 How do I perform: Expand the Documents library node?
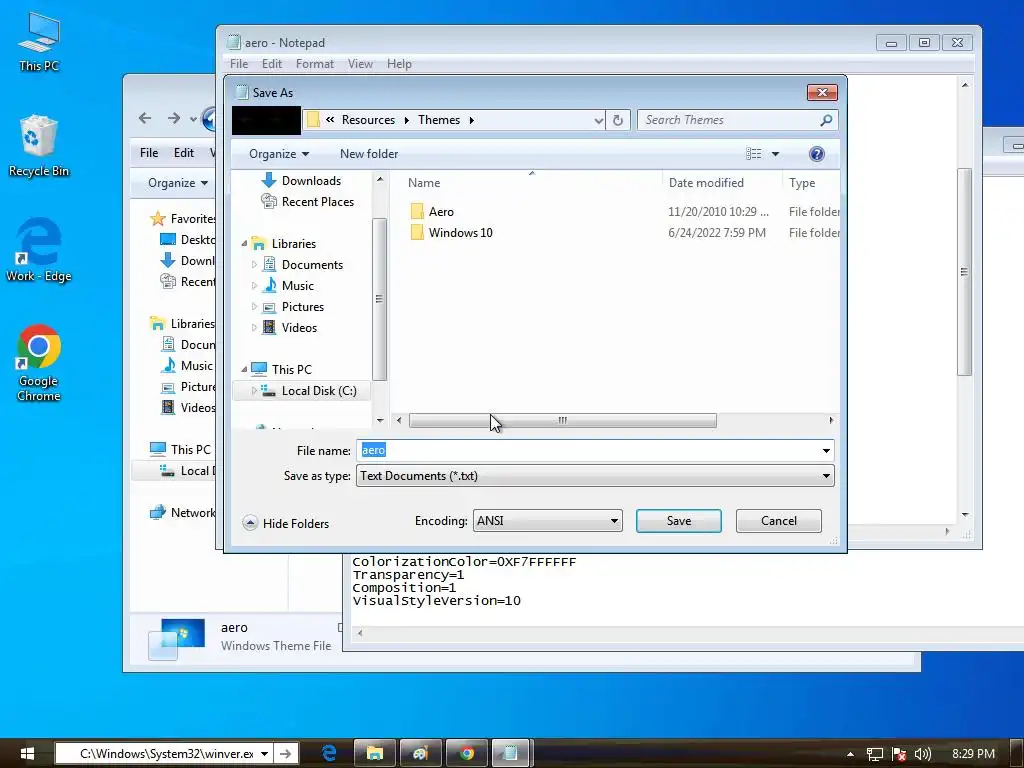coord(254,264)
